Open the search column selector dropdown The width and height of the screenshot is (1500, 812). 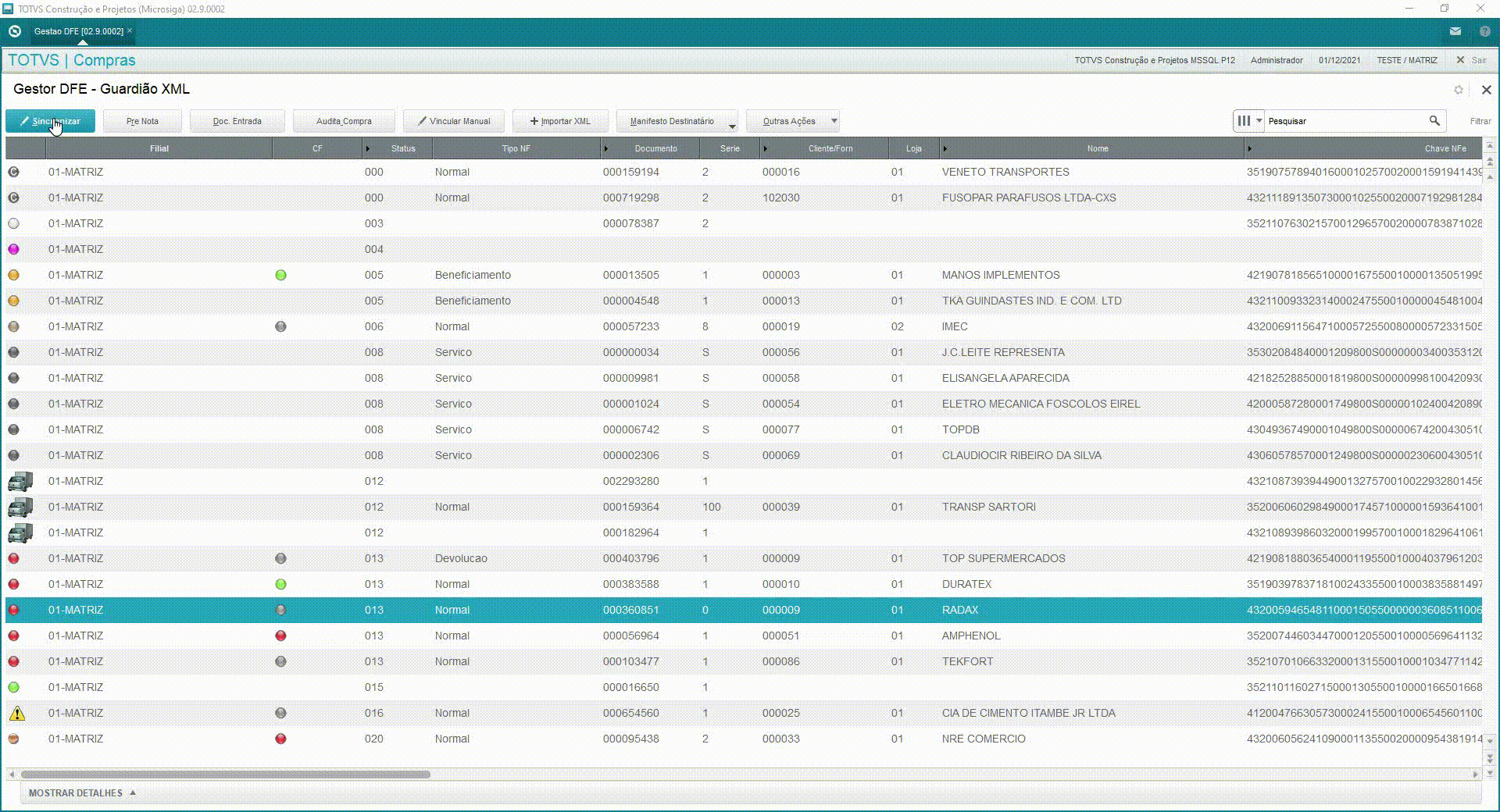(1248, 121)
